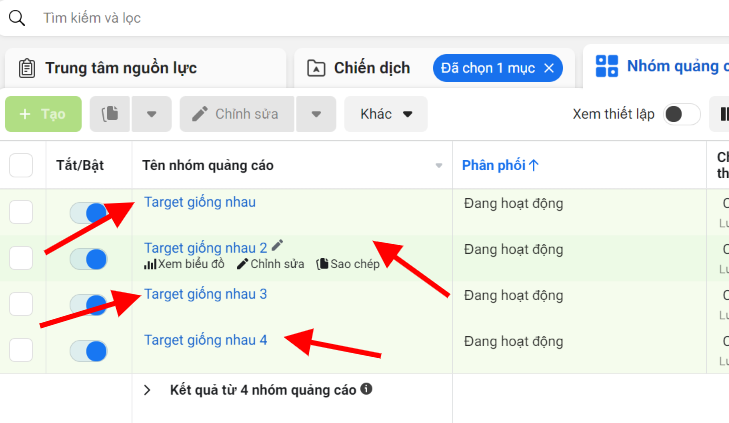This screenshot has height=423, width=729.
Task: Toggle off the Target giống nhau 2 ad set
Action: tap(88, 259)
